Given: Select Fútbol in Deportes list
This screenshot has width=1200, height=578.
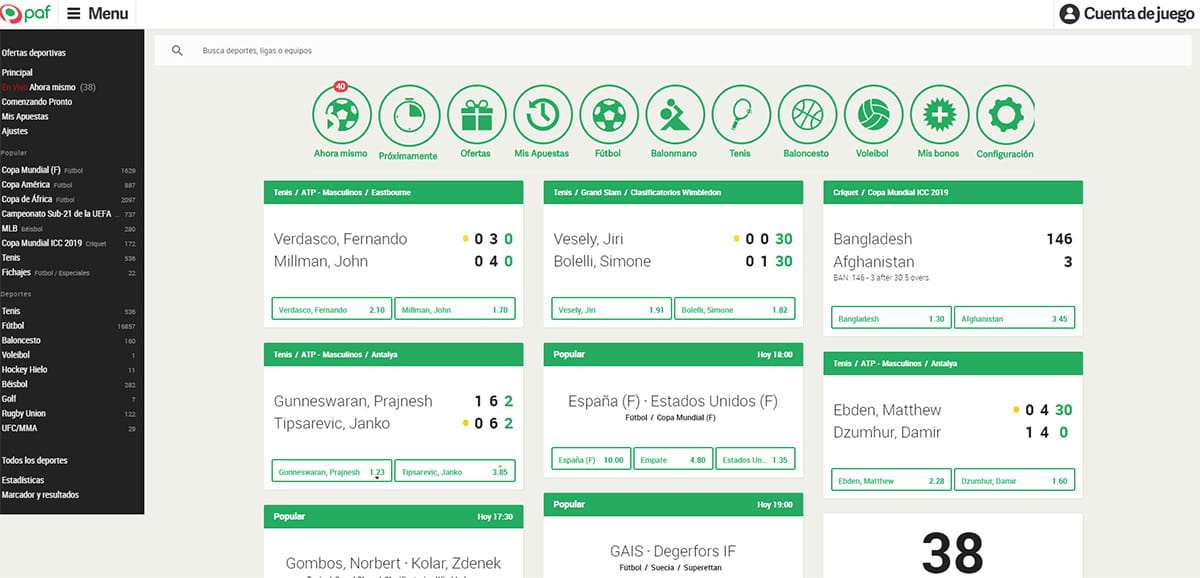Looking at the screenshot, I should 68,326.
